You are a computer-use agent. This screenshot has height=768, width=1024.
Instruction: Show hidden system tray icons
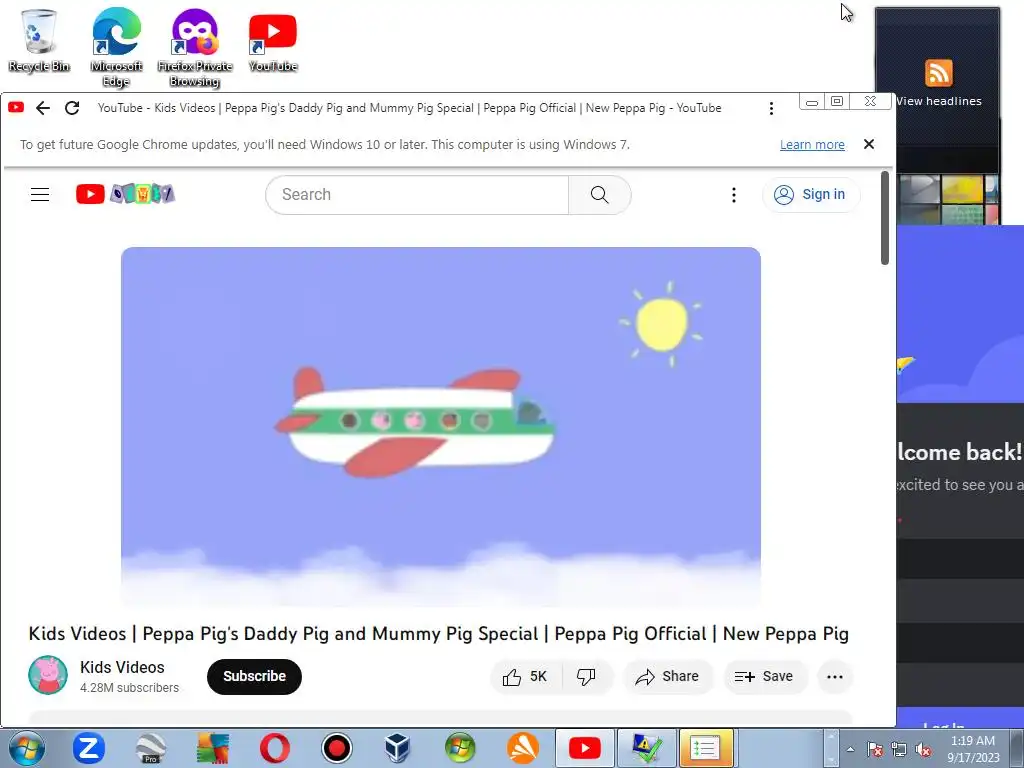click(x=850, y=749)
